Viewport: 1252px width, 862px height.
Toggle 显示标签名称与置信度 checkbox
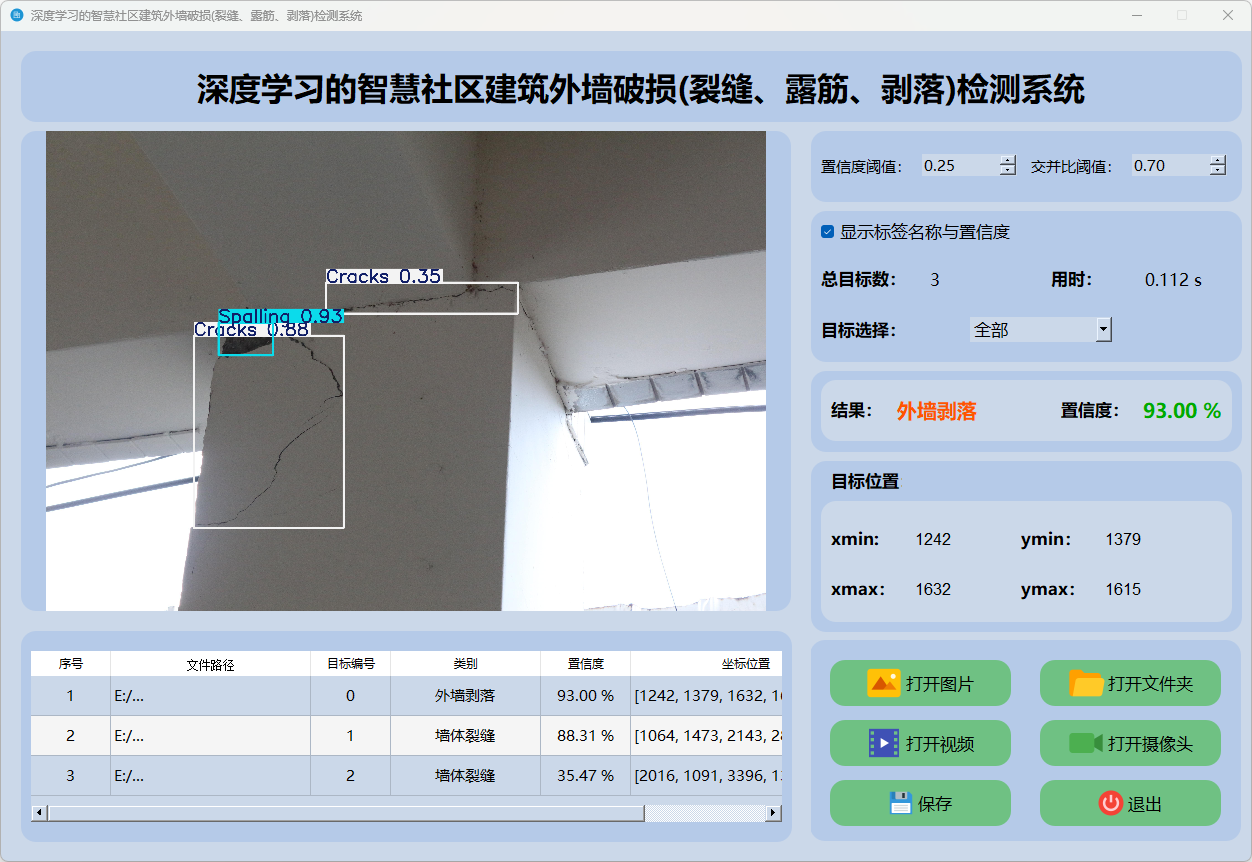click(x=827, y=232)
